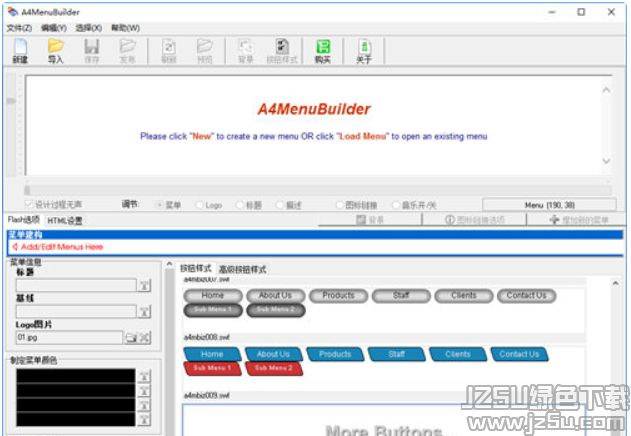Click the 预览 (Preview) toolbar icon

(204, 51)
